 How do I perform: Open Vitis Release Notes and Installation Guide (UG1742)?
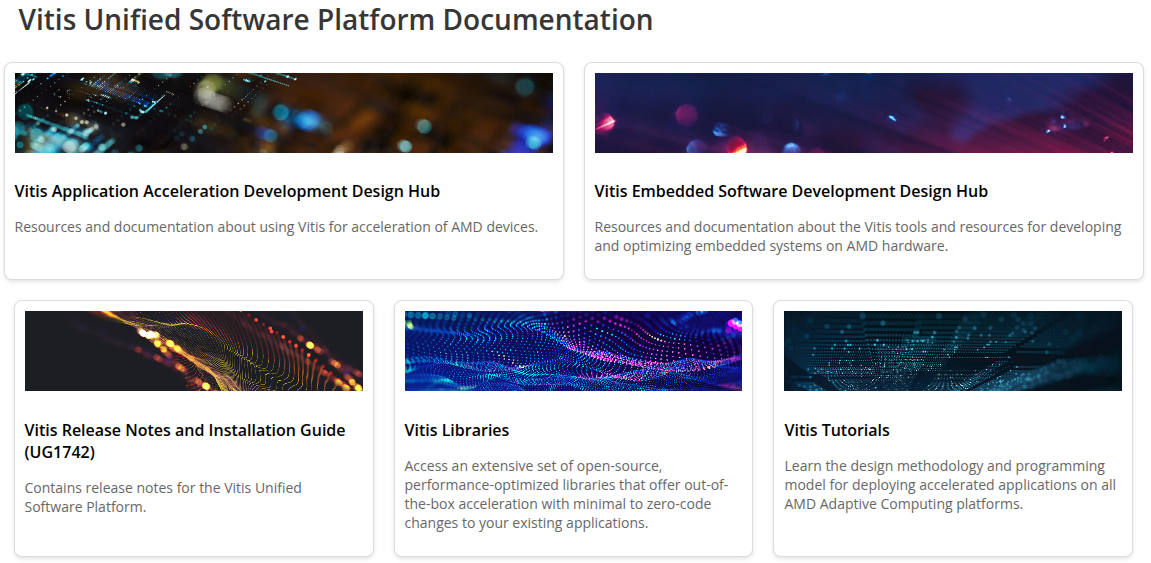tap(185, 441)
